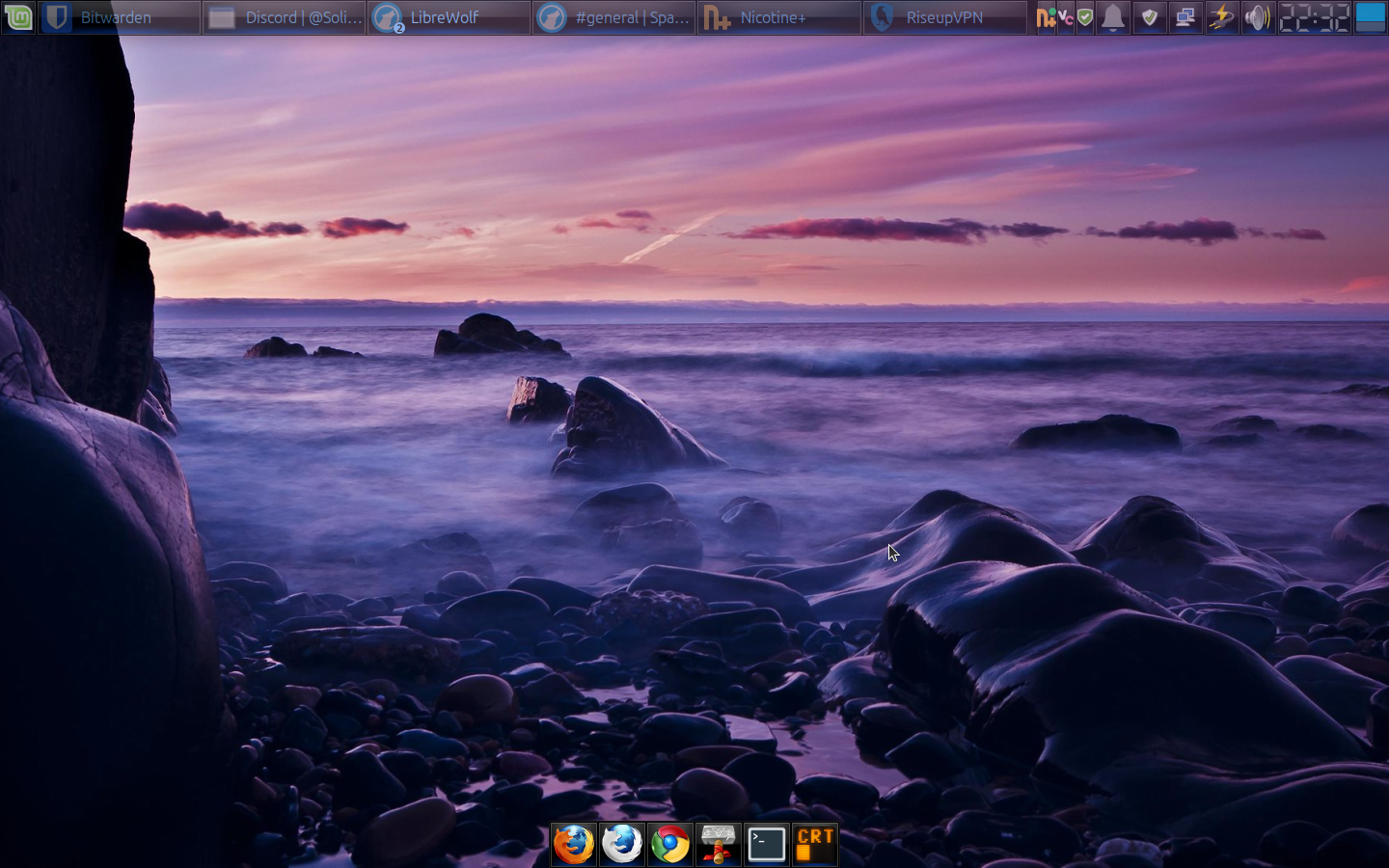This screenshot has width=1389, height=868.
Task: Click the VC tray icon
Action: 1066,17
